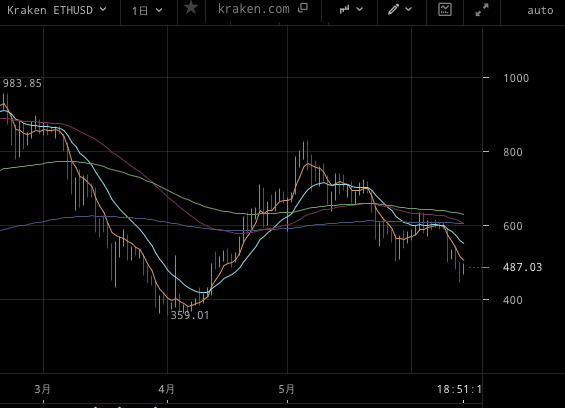
Task: Click the current price label 487.03
Action: click(x=522, y=267)
